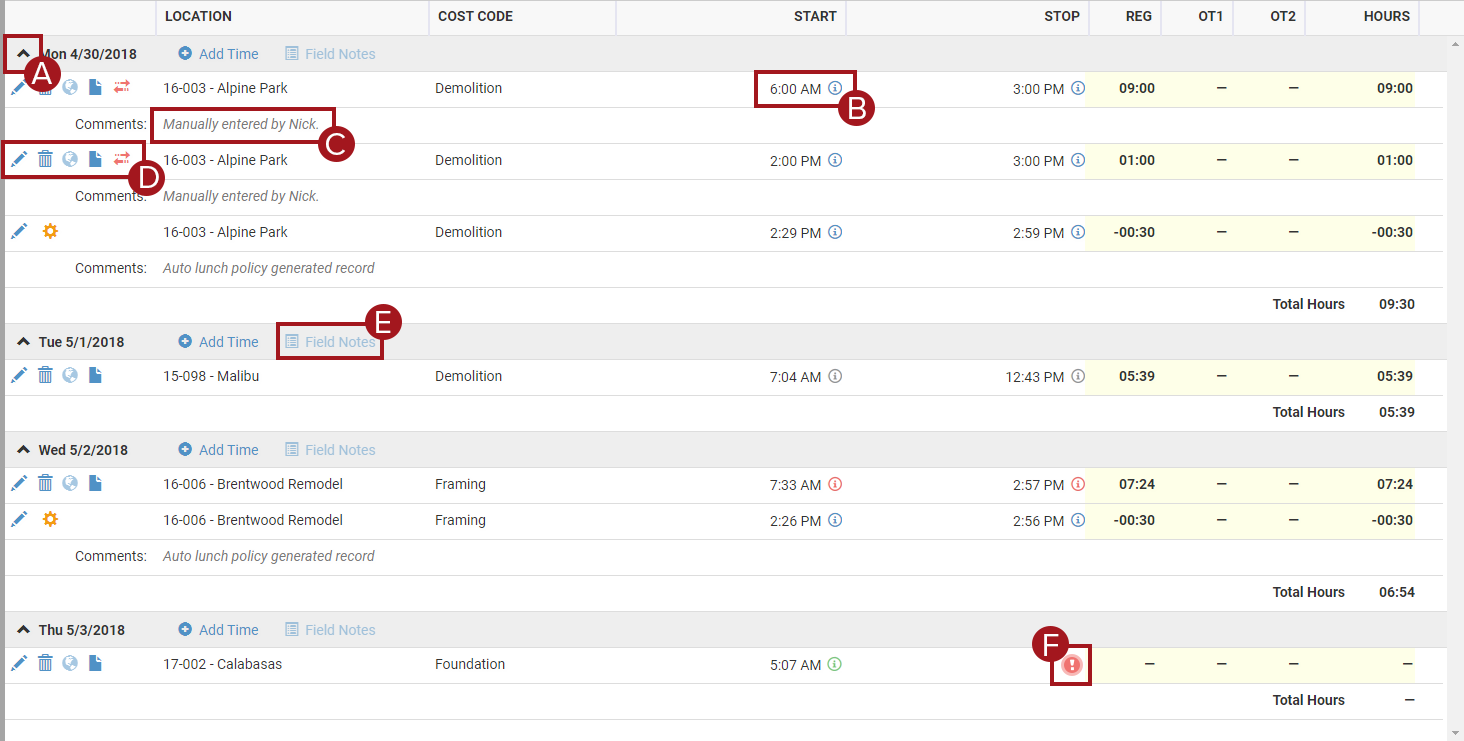
Task: Open Field Notes for Tue 5/1/2018
Action: coord(330,342)
